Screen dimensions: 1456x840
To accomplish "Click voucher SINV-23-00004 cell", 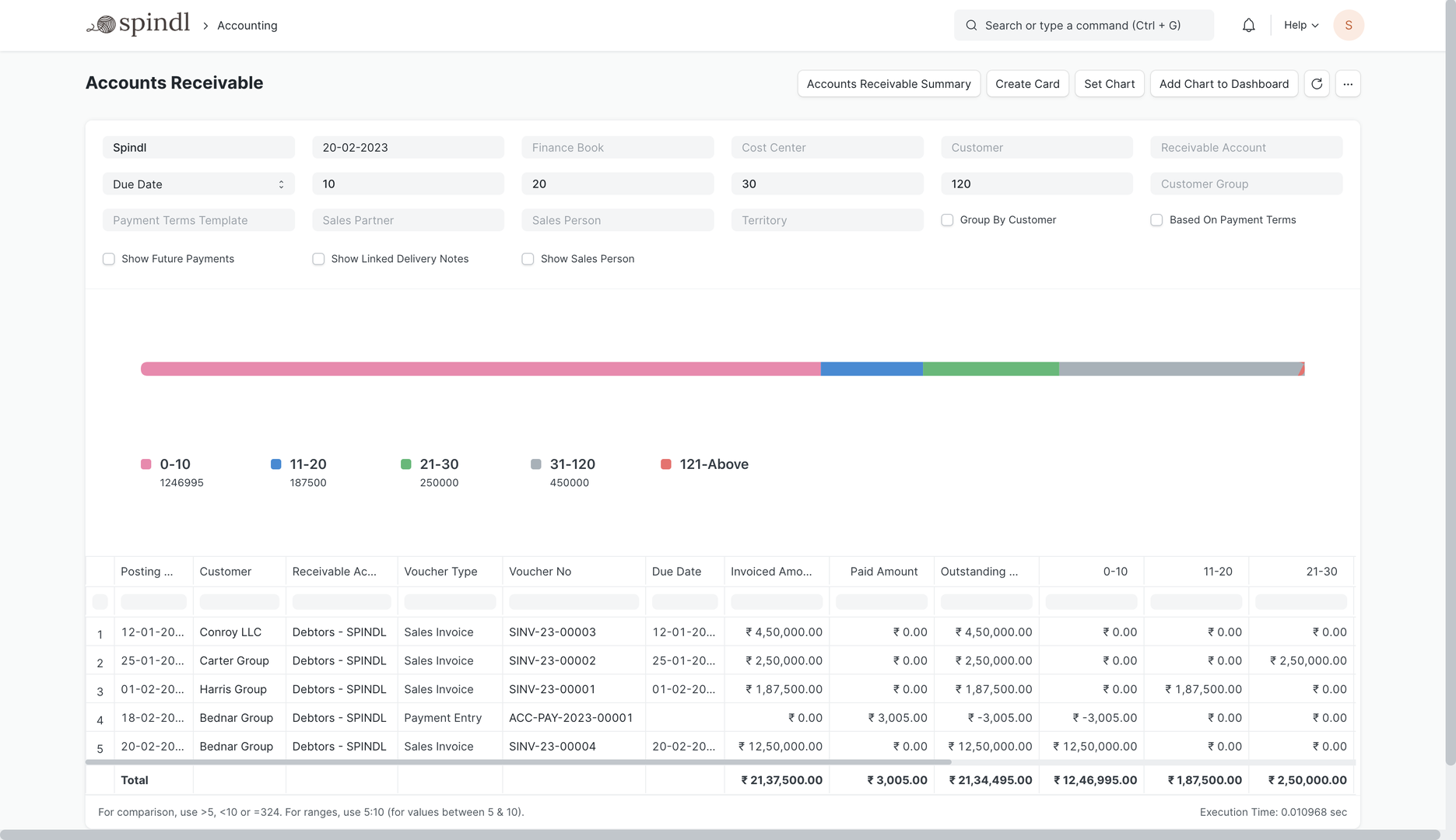I will pos(574,747).
